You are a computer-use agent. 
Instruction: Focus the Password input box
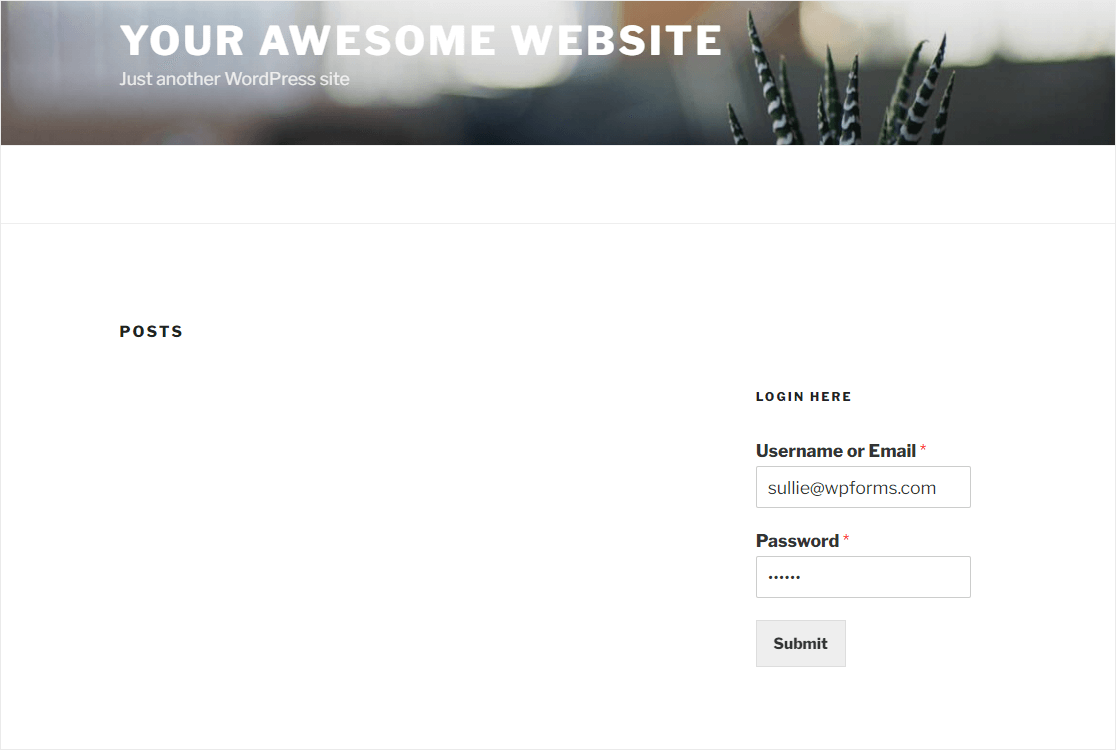[863, 577]
